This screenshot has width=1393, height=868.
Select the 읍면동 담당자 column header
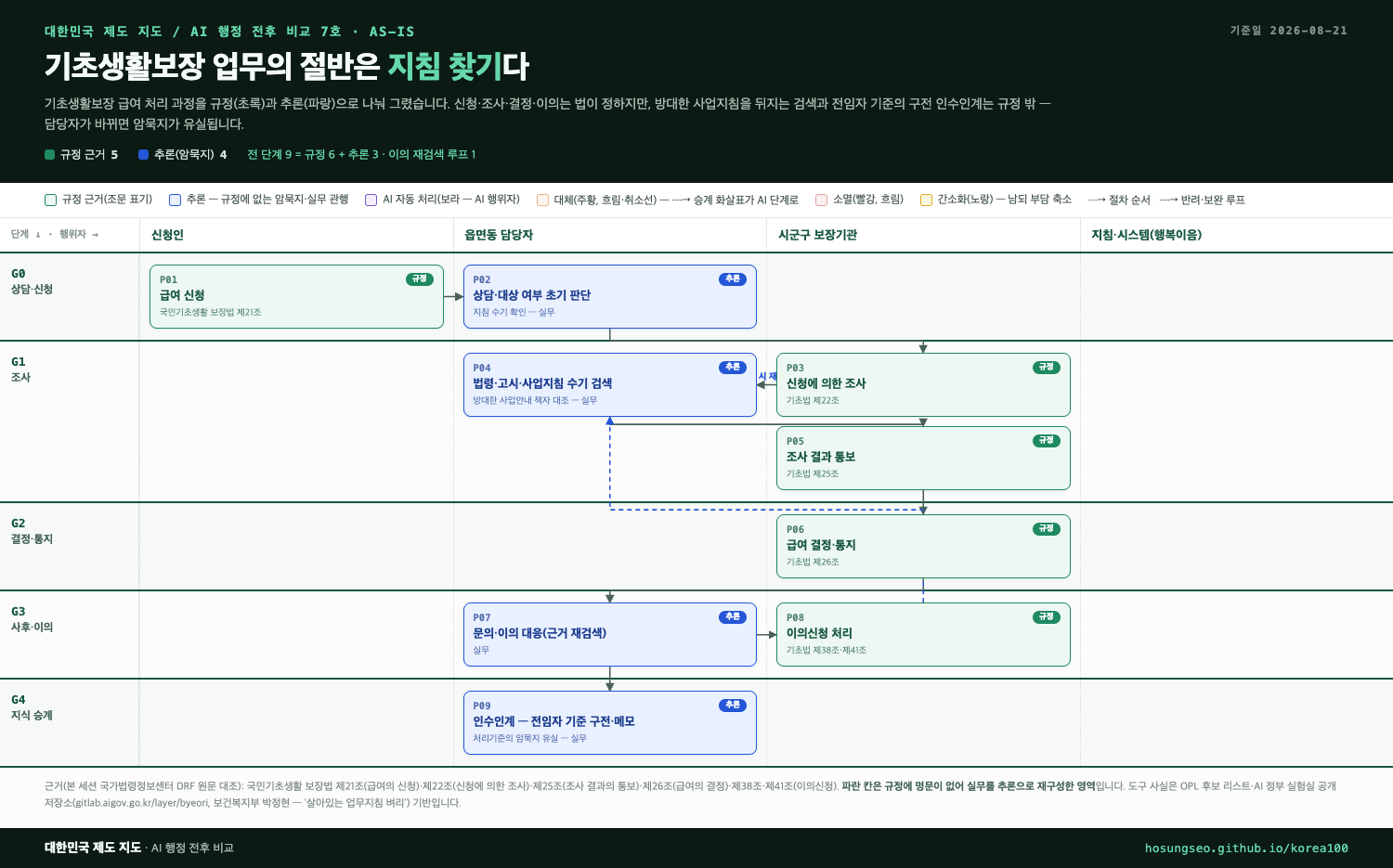[x=499, y=235]
